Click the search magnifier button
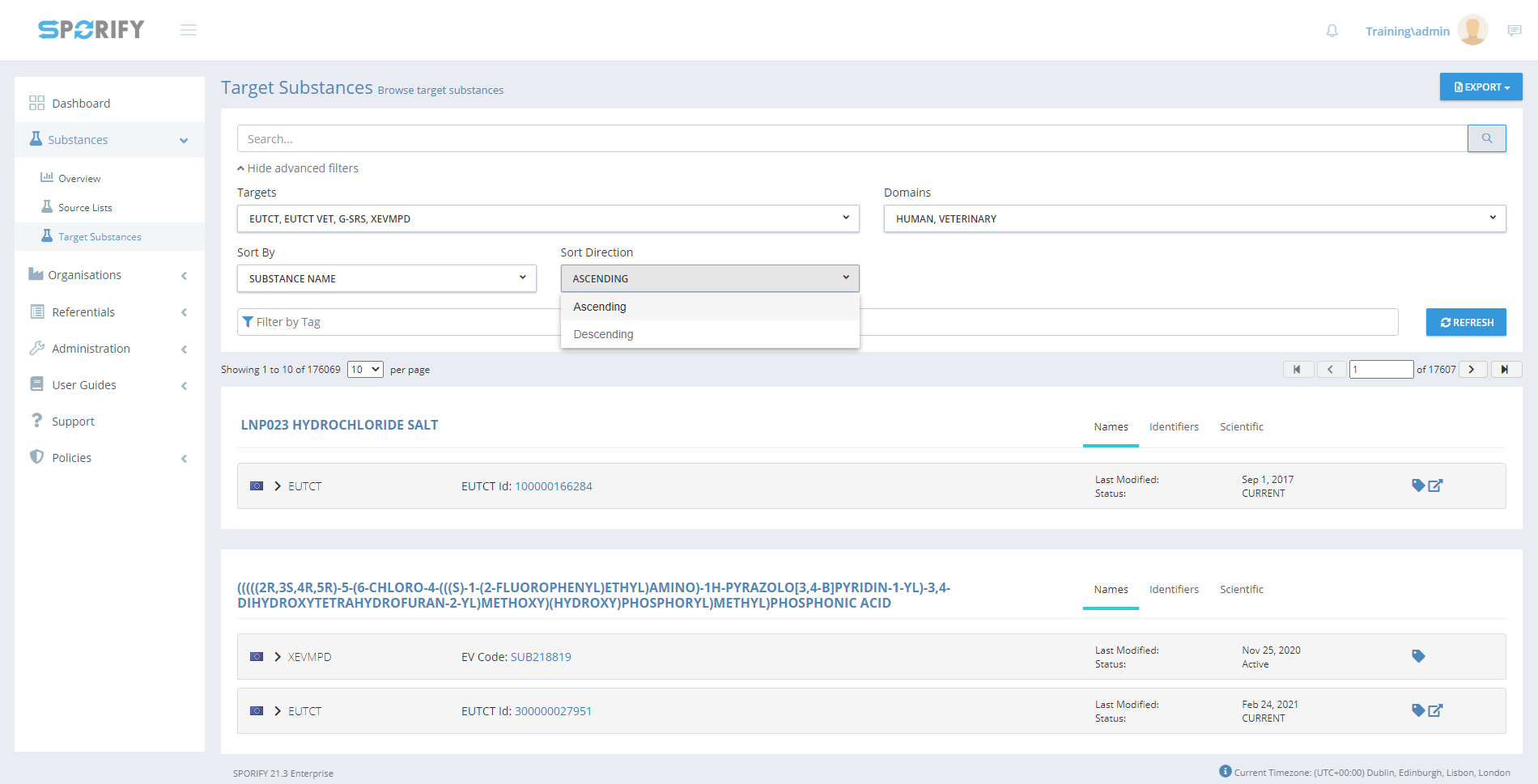The width and height of the screenshot is (1538, 784). (1486, 138)
